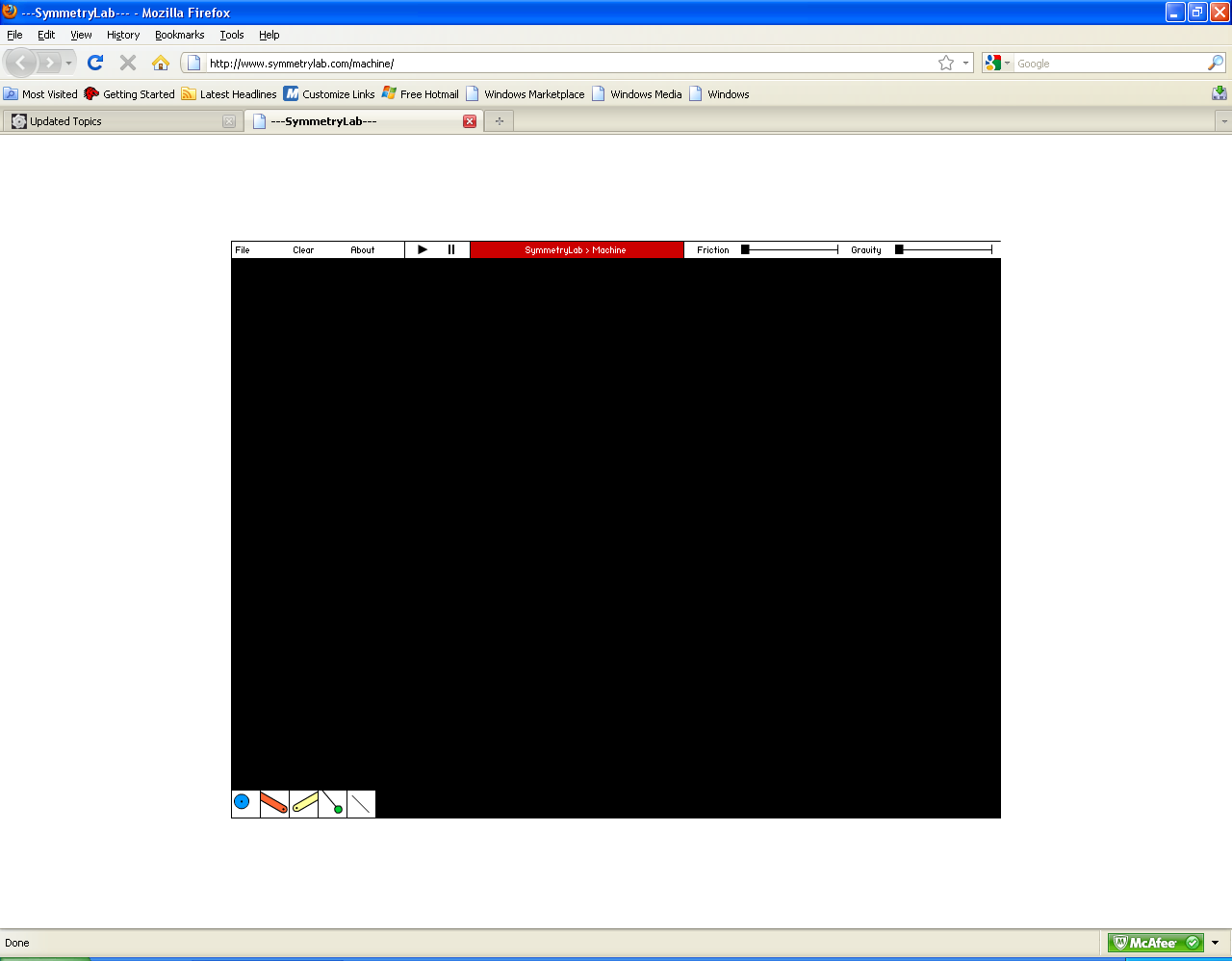This screenshot has width=1232, height=961.
Task: Open Firefox Edit menu
Action: pos(46,35)
